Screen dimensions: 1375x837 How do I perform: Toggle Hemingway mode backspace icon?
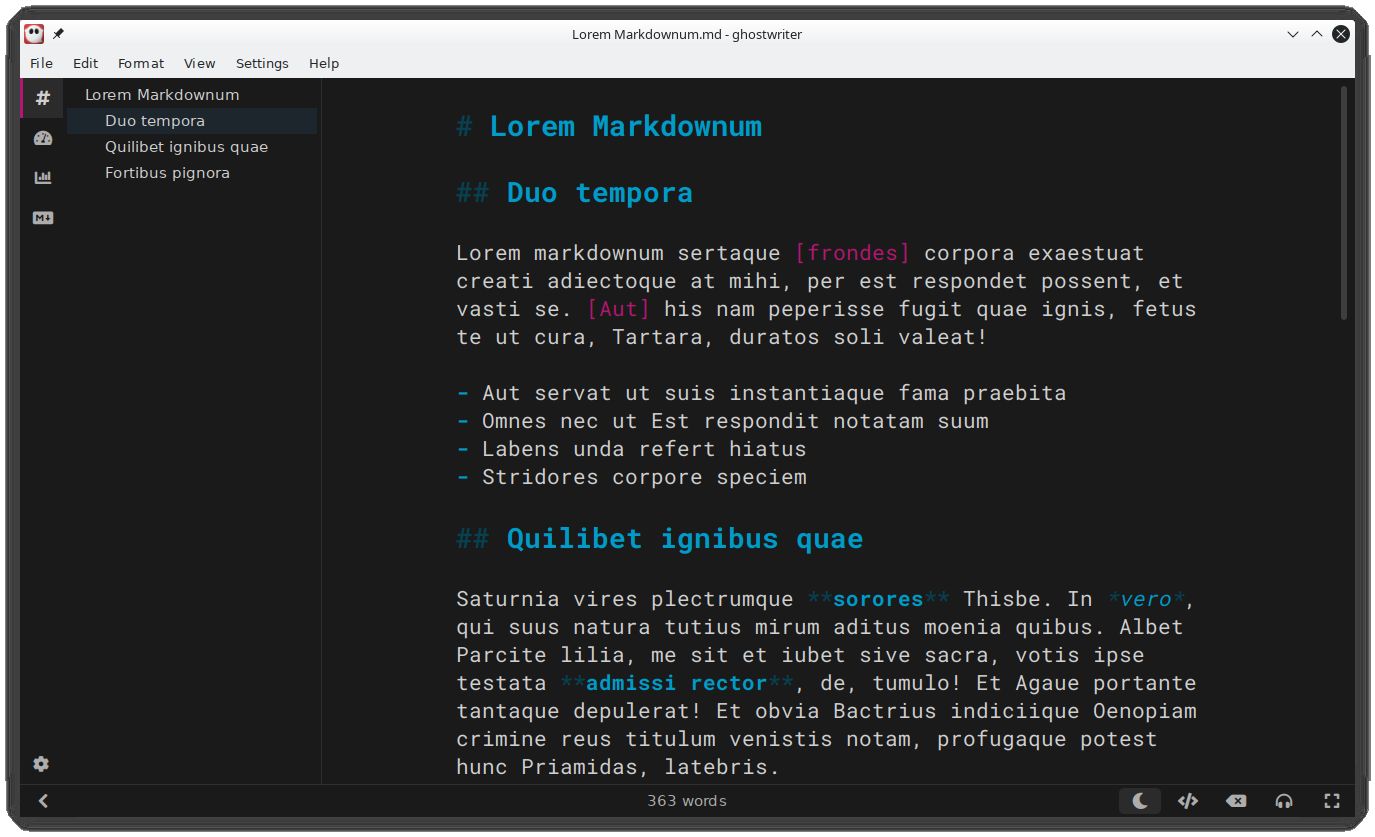tap(1236, 801)
